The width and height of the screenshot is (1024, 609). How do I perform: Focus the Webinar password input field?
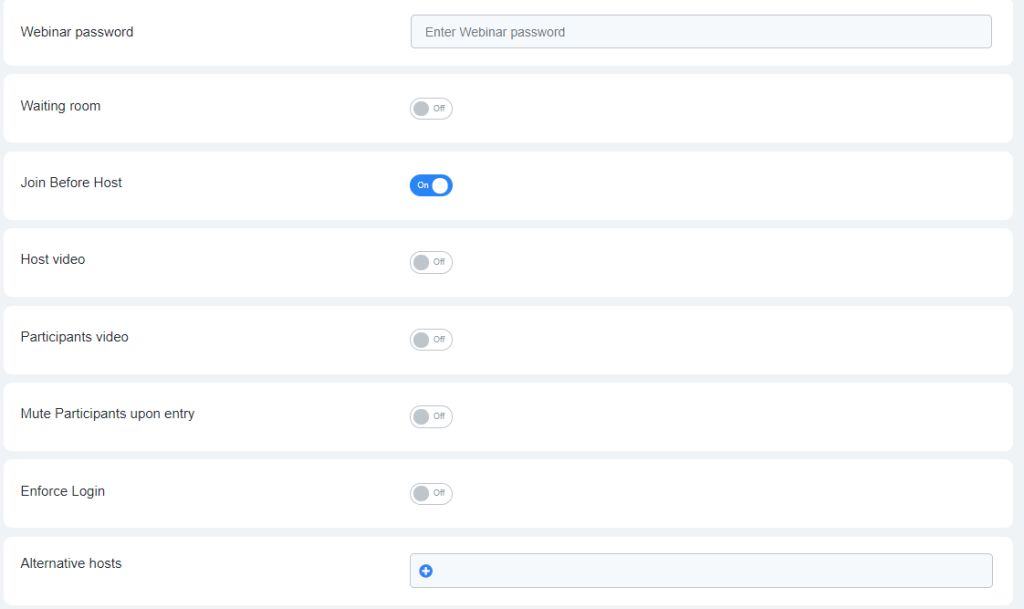click(x=700, y=32)
